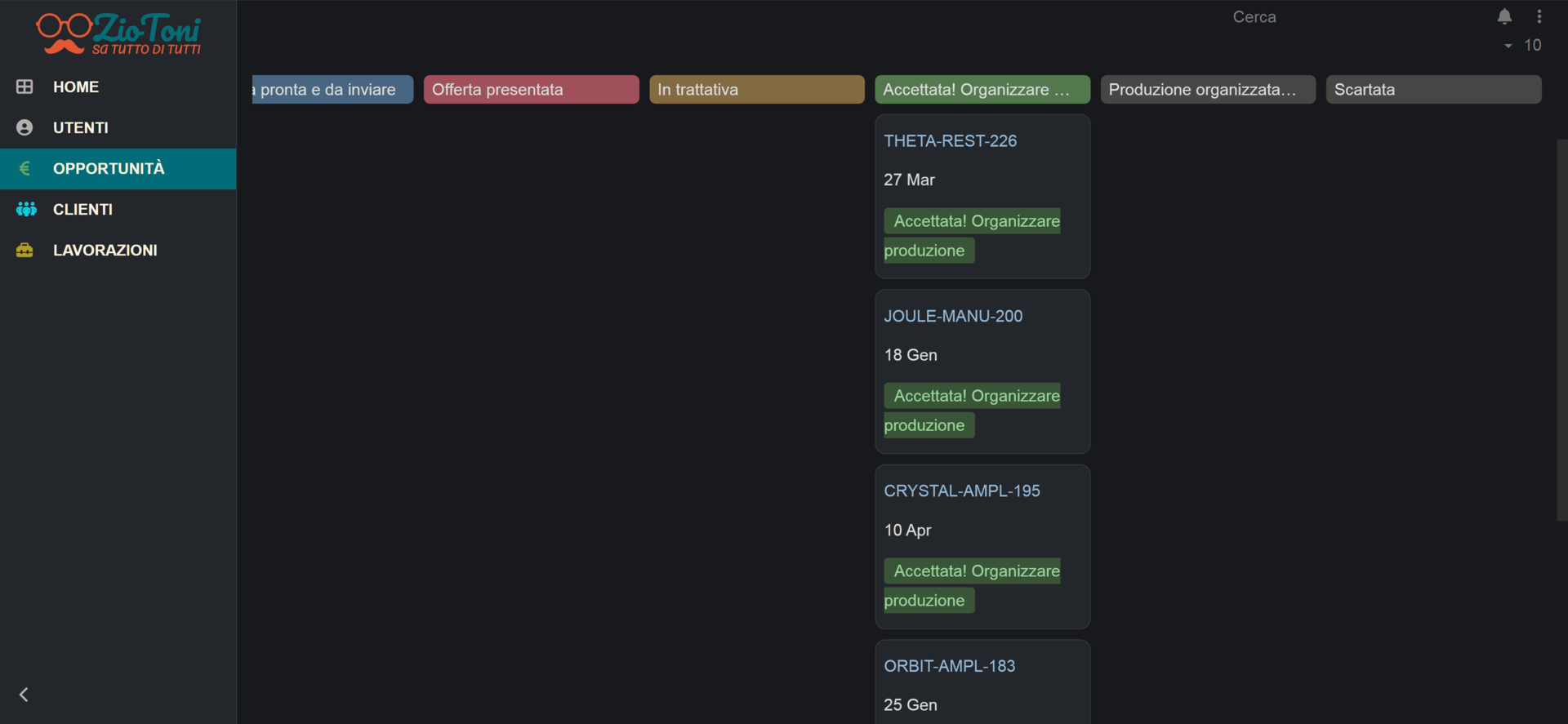The height and width of the screenshot is (724, 1568).
Task: Open the Lavorazioni menu item
Action: [105, 250]
